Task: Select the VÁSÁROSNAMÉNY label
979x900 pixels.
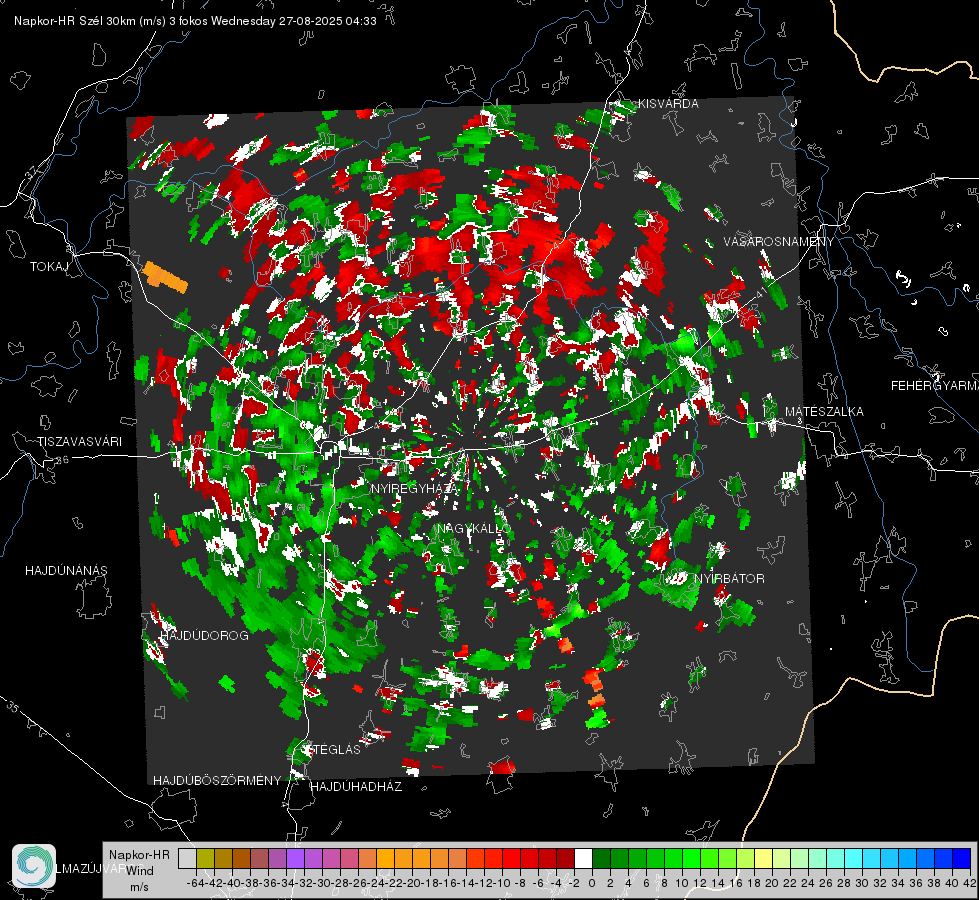Action: (779, 242)
